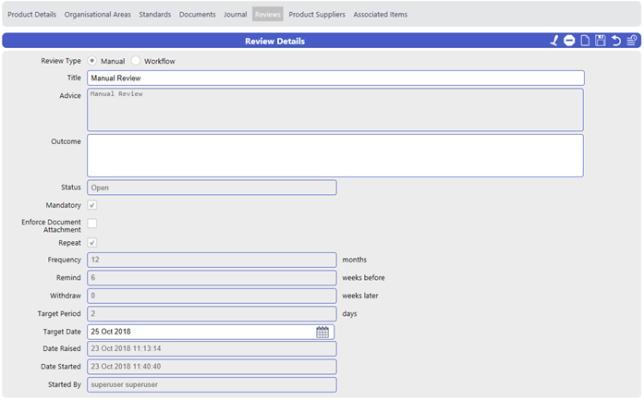Image resolution: width=644 pixels, height=400 pixels.
Task: Select the Workflow review type radio button
Action: click(x=136, y=61)
